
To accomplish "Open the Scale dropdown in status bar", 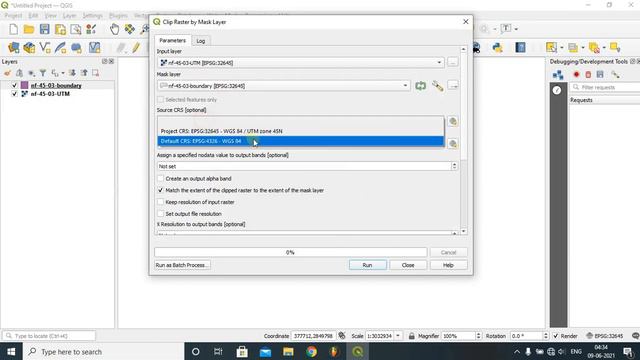I will point(398,336).
